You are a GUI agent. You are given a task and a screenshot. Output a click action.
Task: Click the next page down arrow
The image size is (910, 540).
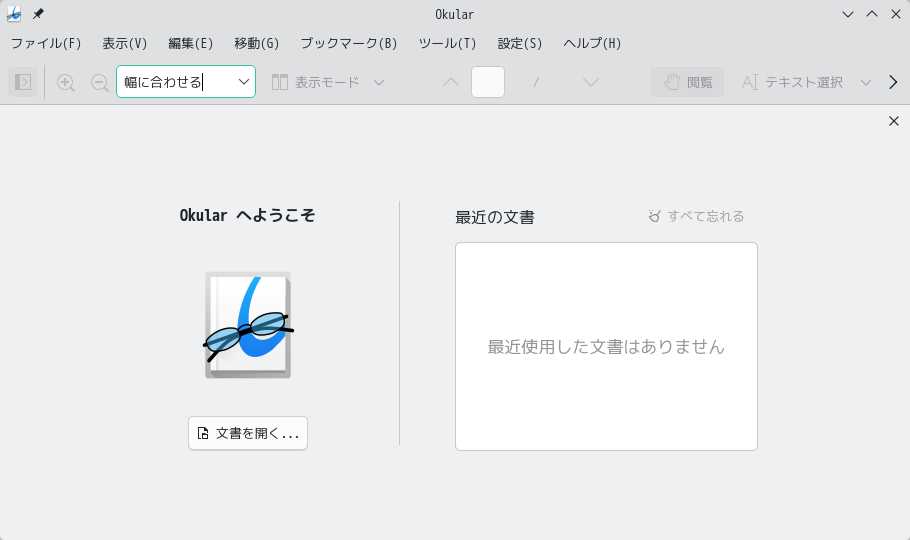[x=591, y=82]
